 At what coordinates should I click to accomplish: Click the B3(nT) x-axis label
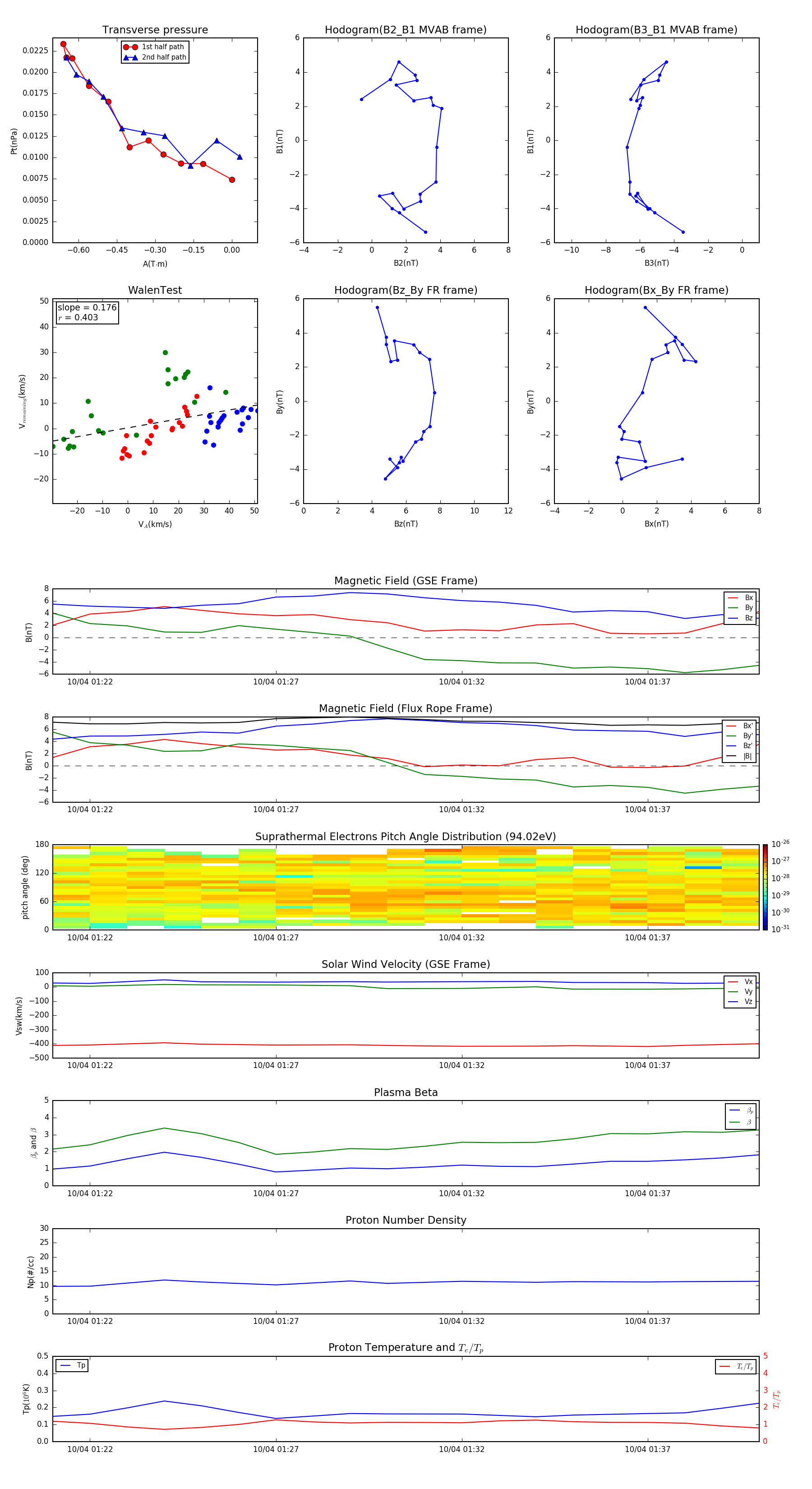tap(656, 263)
